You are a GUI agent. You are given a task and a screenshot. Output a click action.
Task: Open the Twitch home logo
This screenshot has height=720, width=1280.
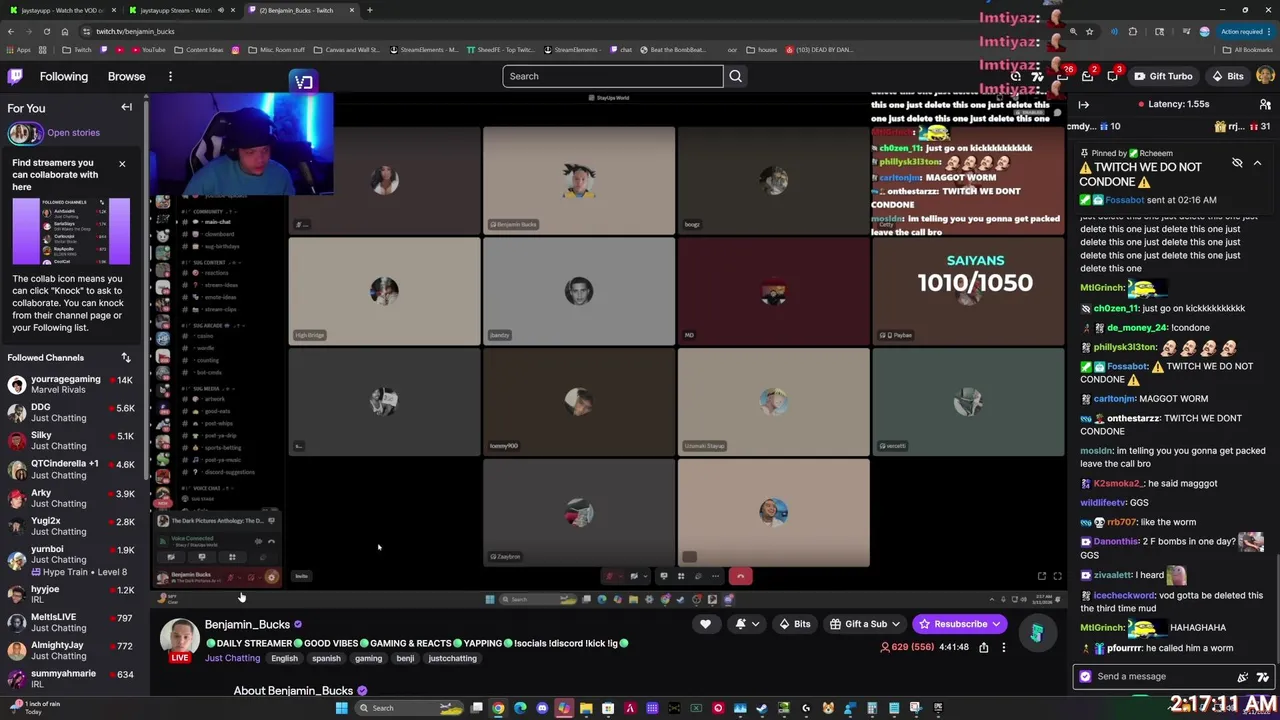15,76
